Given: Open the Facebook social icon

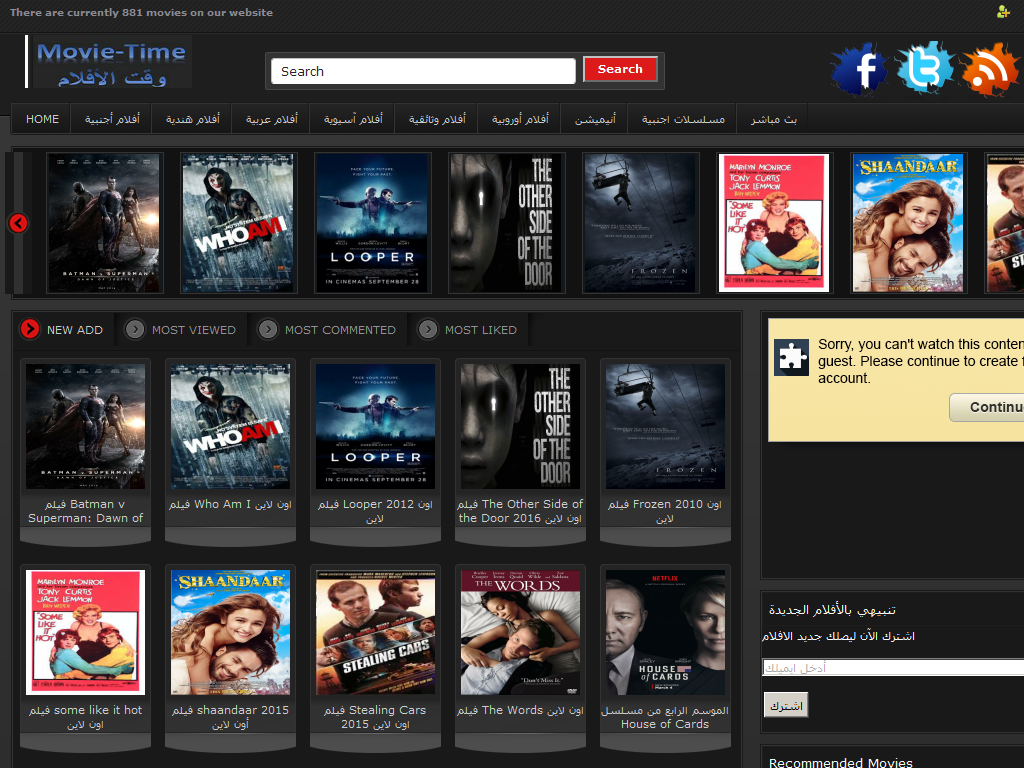Looking at the screenshot, I should click(859, 70).
